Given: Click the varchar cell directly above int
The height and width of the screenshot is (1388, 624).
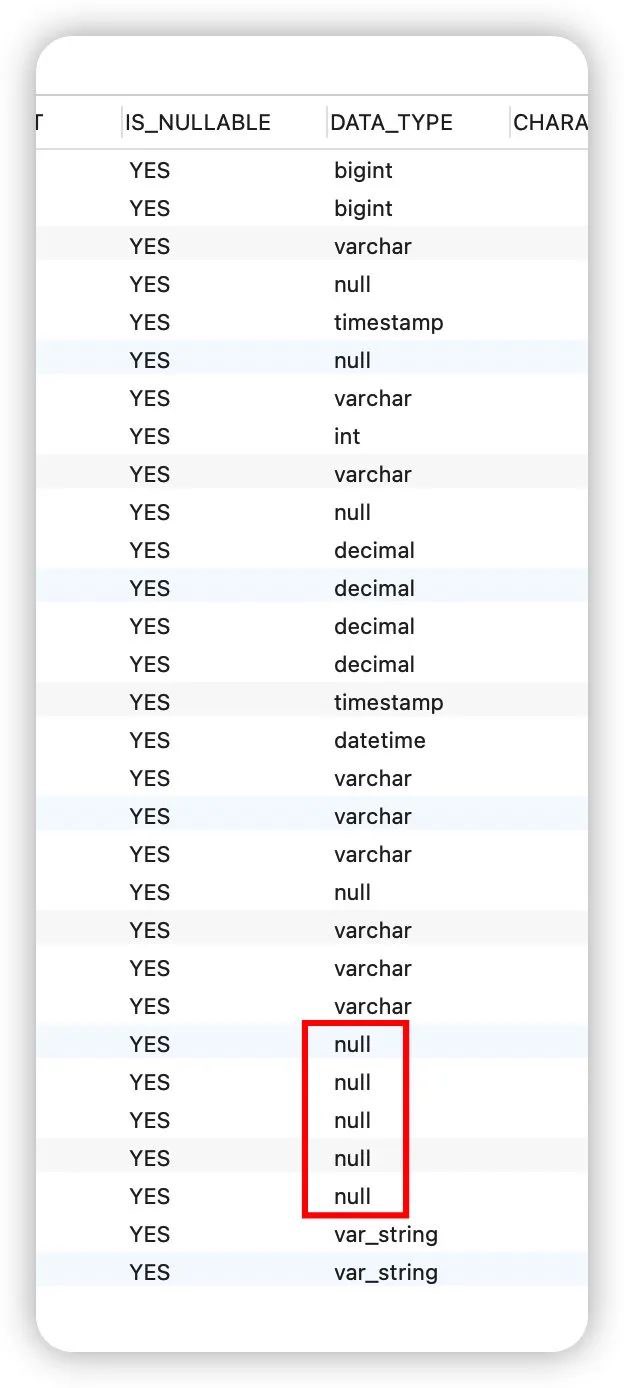Looking at the screenshot, I should [373, 398].
